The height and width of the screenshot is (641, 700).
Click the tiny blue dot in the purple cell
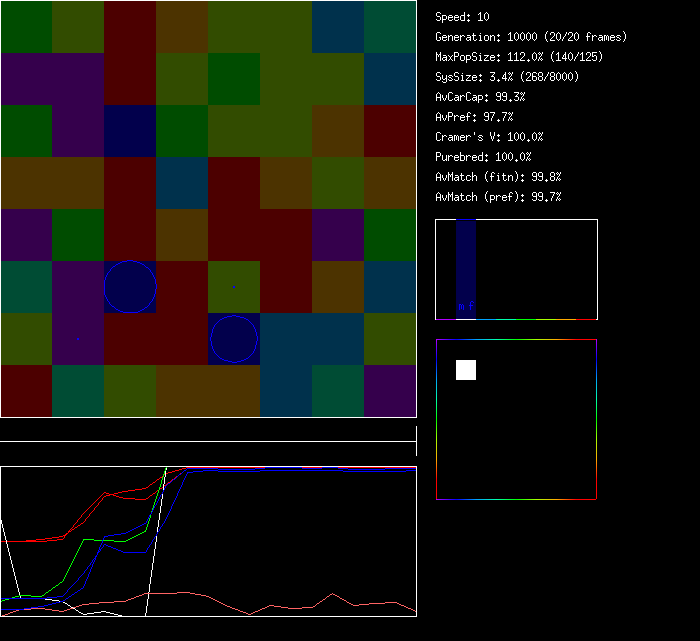(x=78, y=339)
